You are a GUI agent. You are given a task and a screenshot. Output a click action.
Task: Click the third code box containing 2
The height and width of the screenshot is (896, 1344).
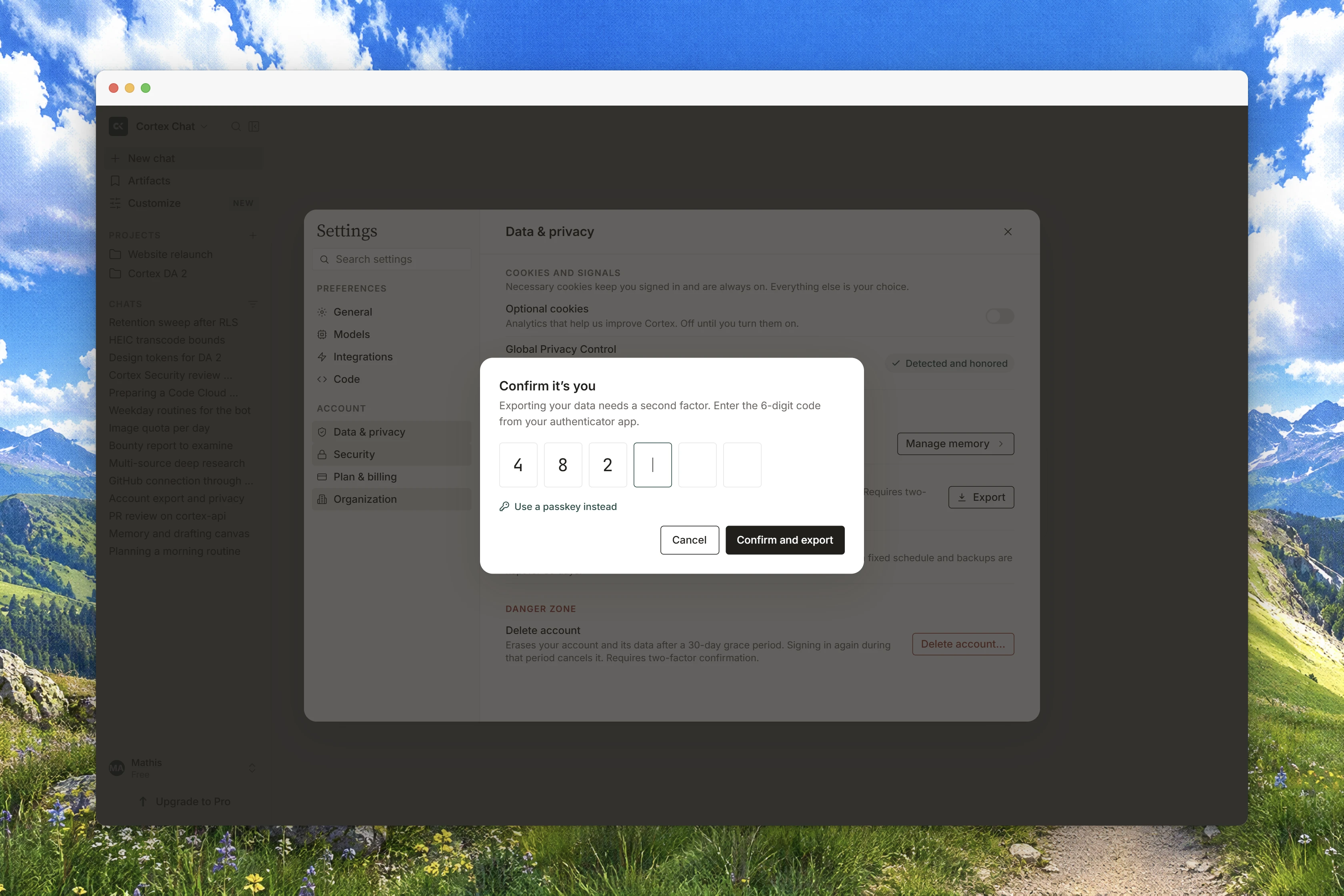pyautogui.click(x=608, y=464)
